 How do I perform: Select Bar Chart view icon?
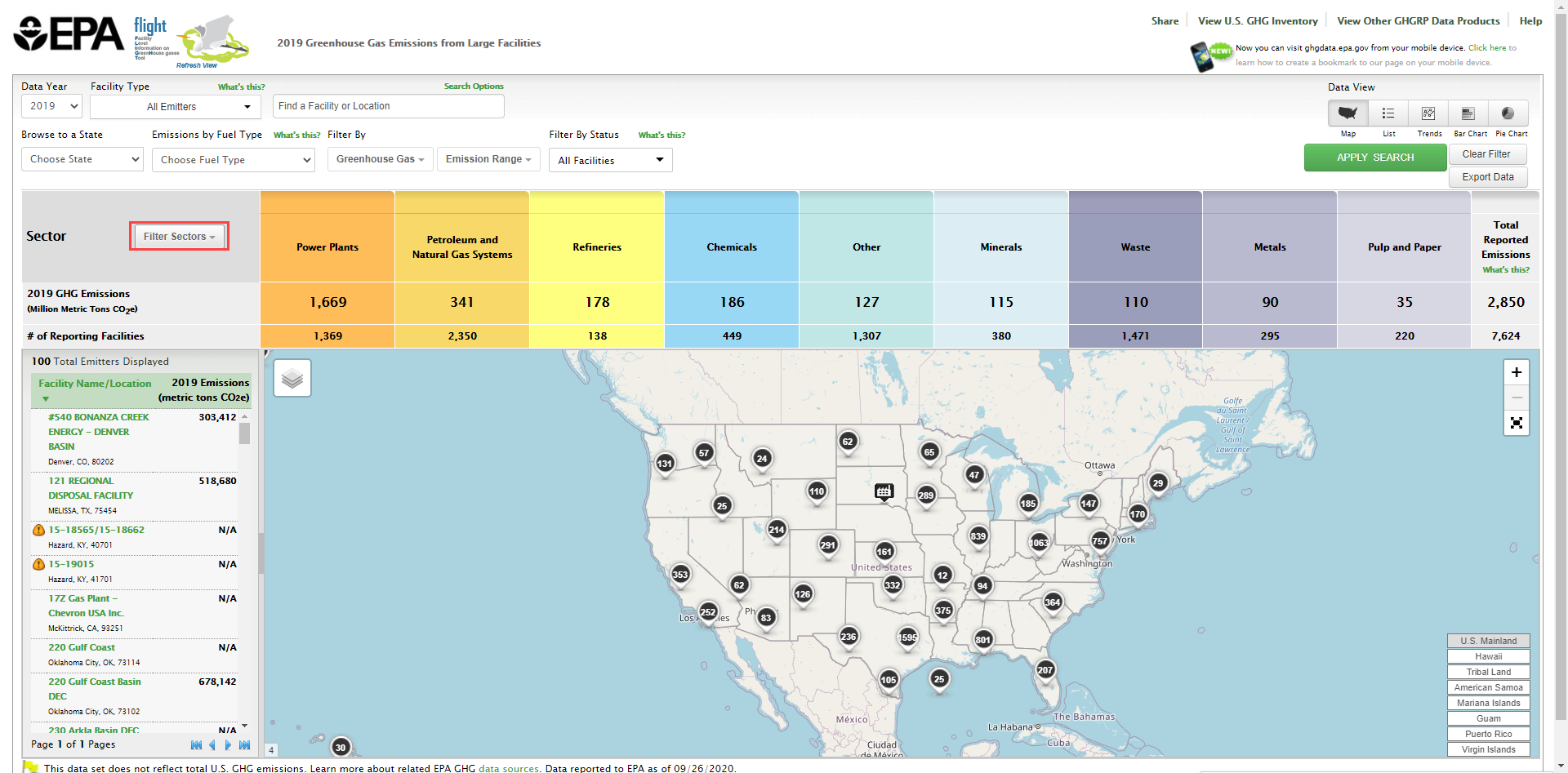(x=1468, y=113)
